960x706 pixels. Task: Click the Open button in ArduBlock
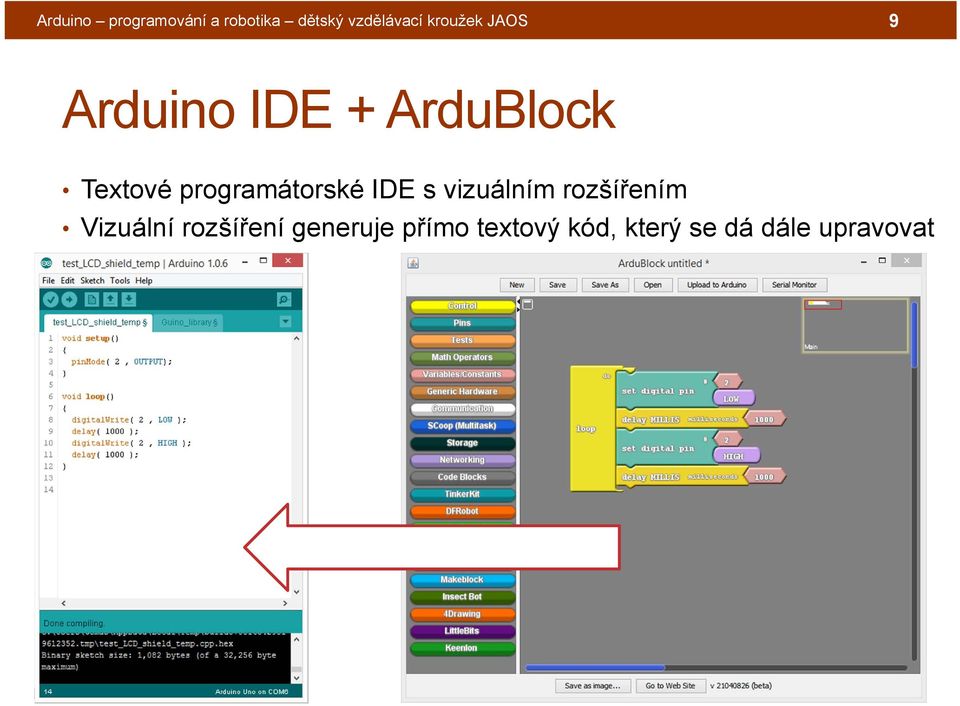(x=653, y=285)
